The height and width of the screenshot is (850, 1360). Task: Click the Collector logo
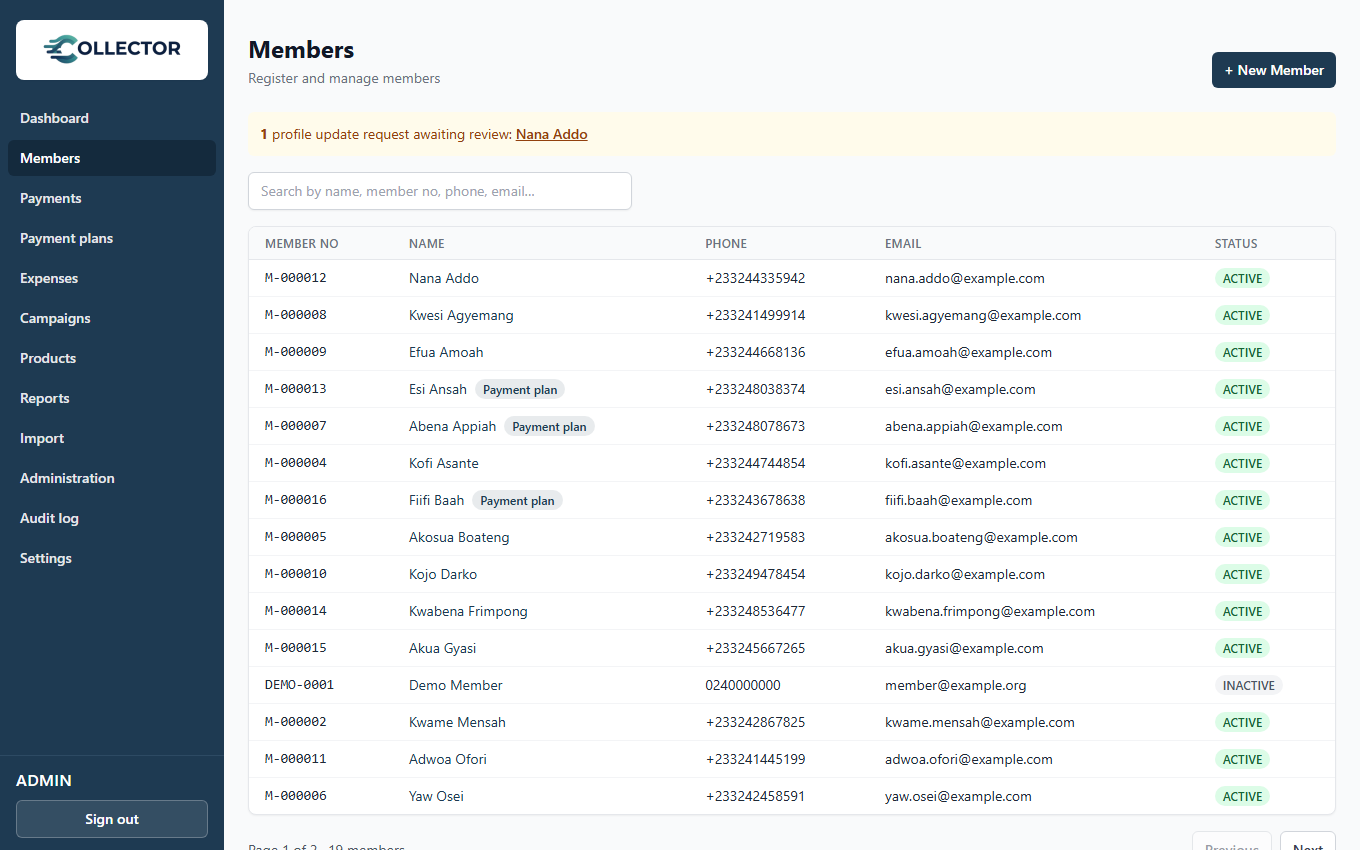[112, 50]
